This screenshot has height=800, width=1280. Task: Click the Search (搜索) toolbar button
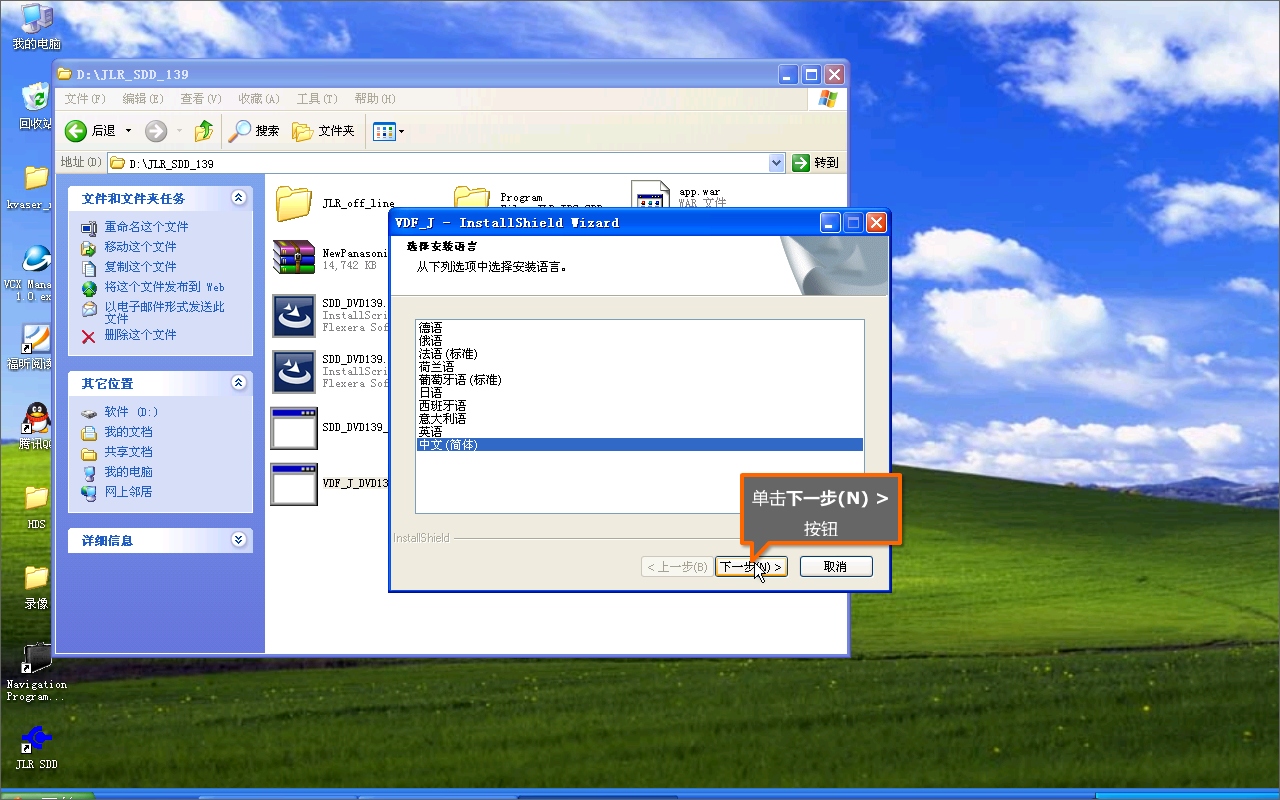pos(255,131)
